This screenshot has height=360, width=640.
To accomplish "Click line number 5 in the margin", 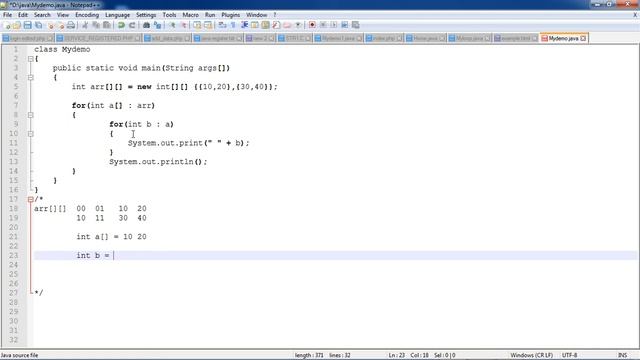I will [16, 87].
